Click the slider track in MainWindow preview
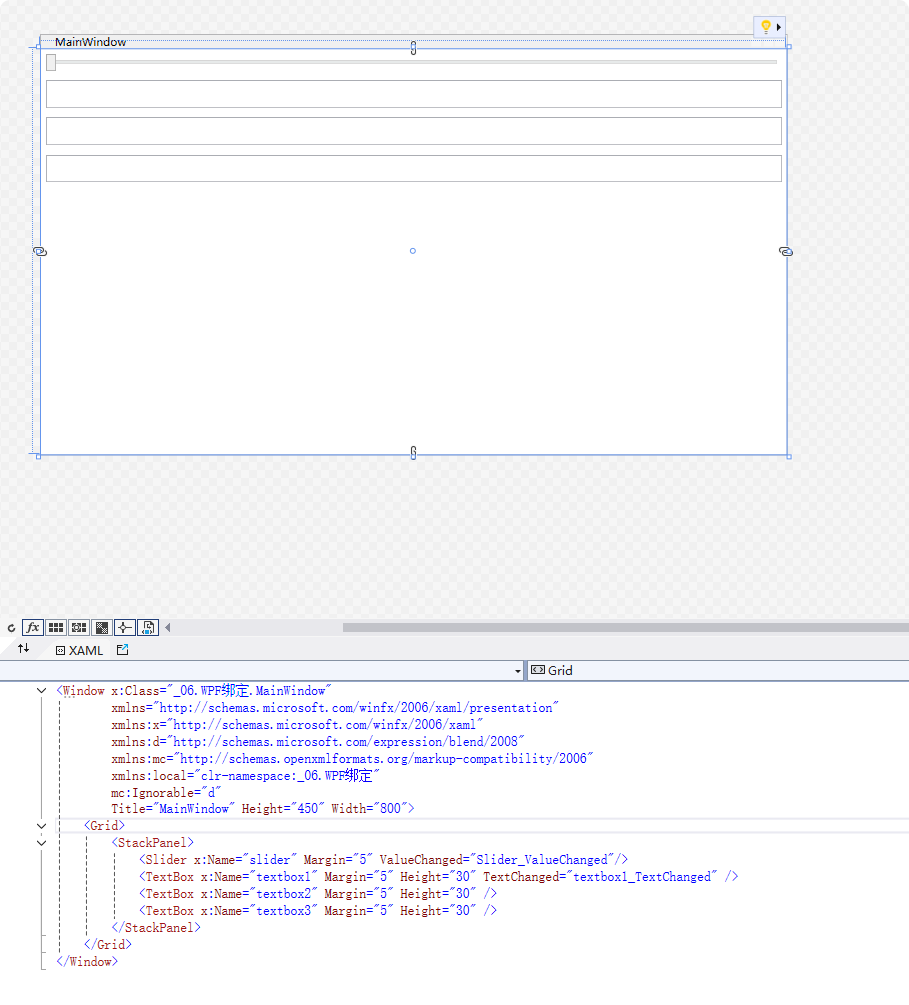The width and height of the screenshot is (909, 1005). pos(417,62)
